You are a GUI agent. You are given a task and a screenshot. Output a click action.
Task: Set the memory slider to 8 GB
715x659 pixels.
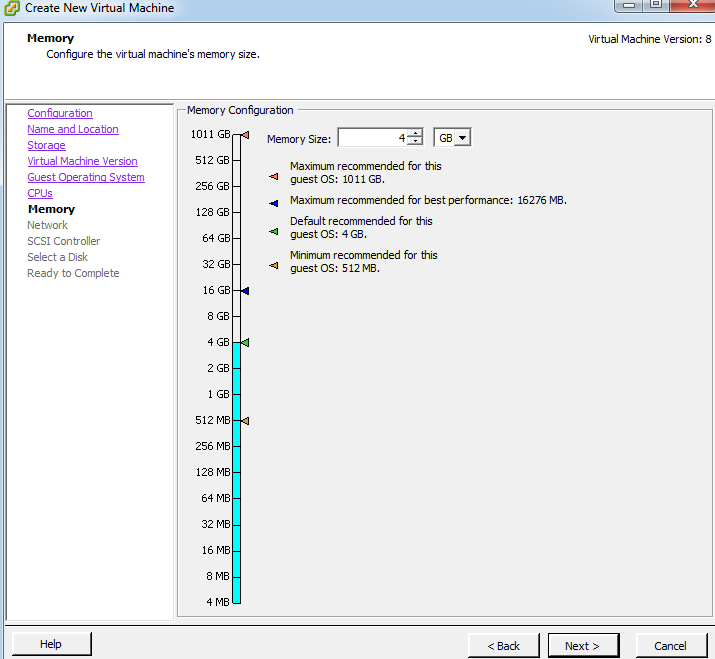click(236, 317)
